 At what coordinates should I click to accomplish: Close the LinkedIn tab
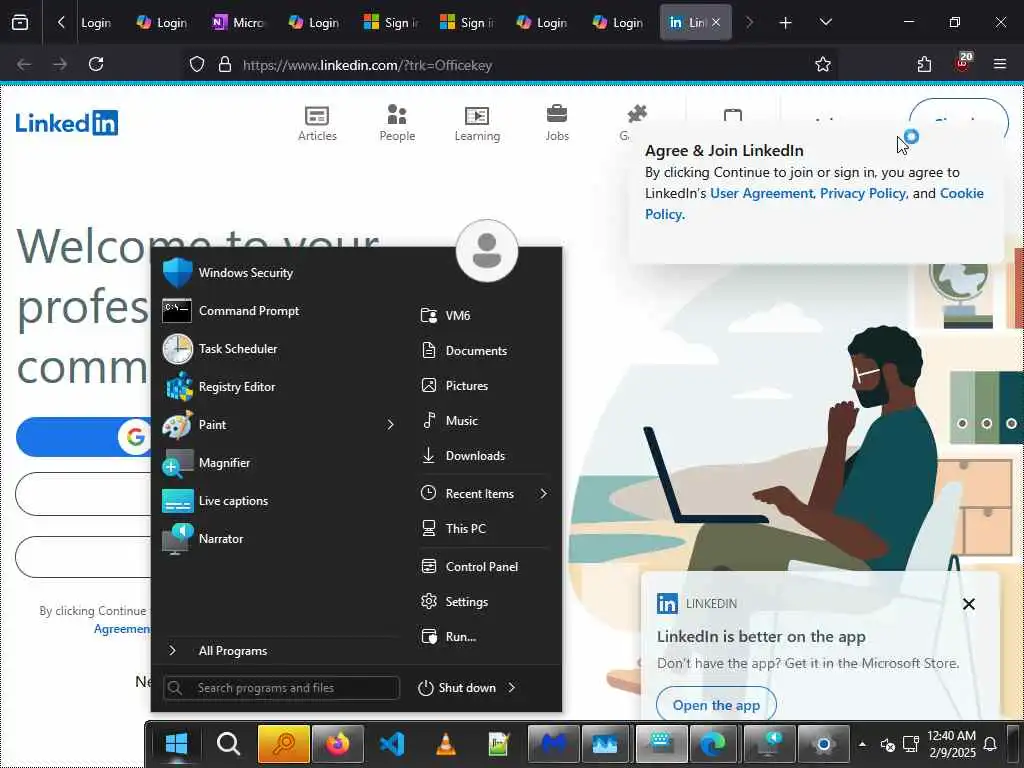click(716, 22)
